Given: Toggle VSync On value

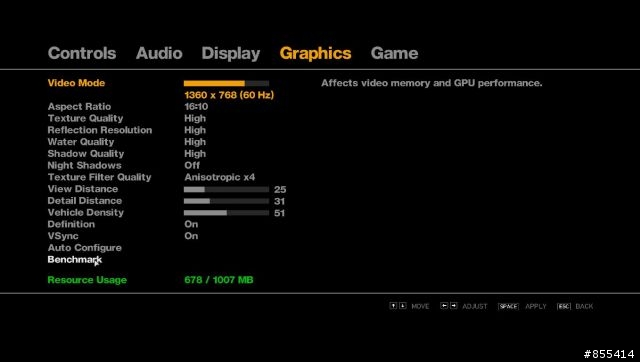Looking at the screenshot, I should (191, 236).
